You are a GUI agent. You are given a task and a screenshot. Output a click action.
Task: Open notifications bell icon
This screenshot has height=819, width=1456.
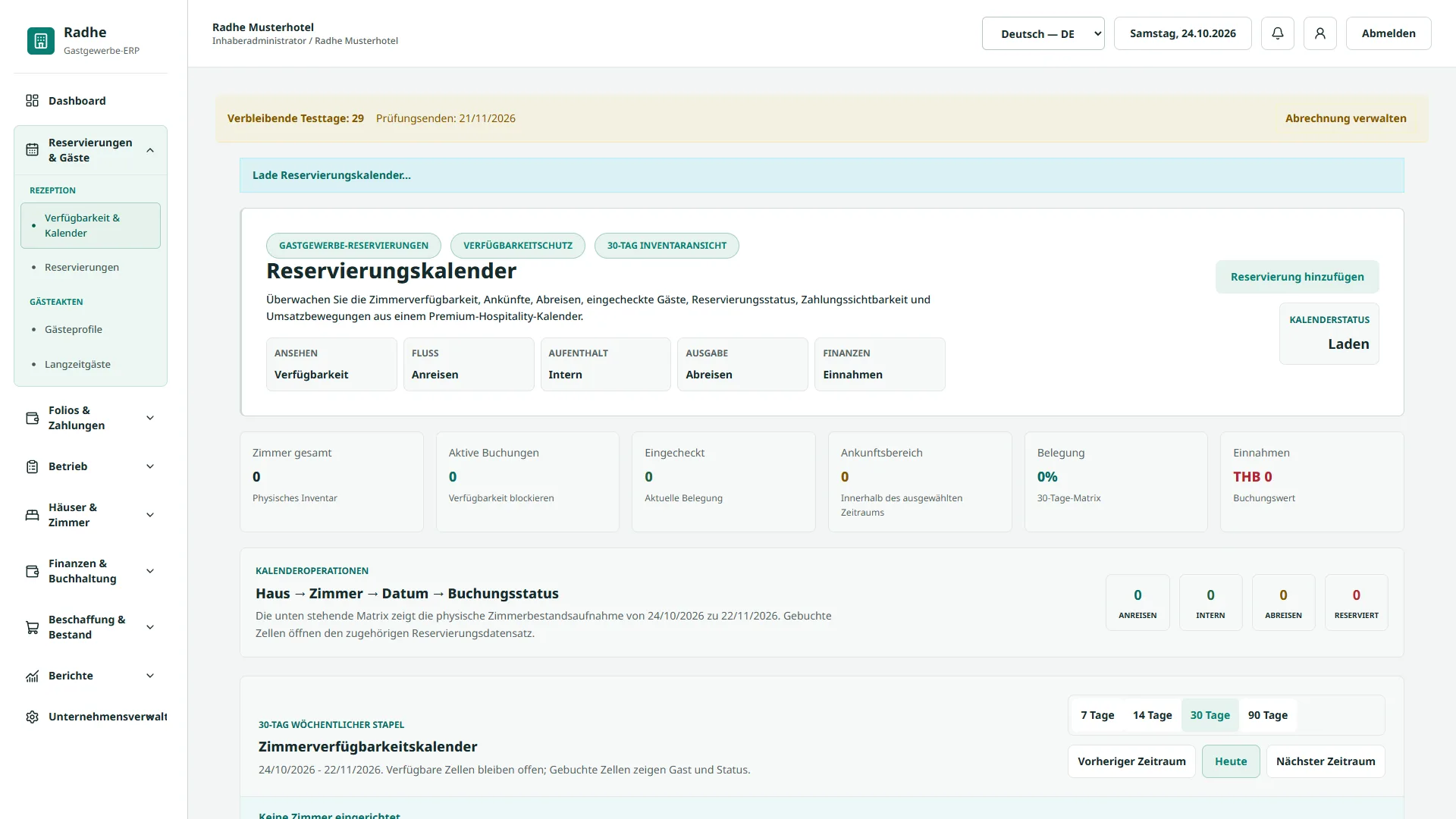[1278, 33]
